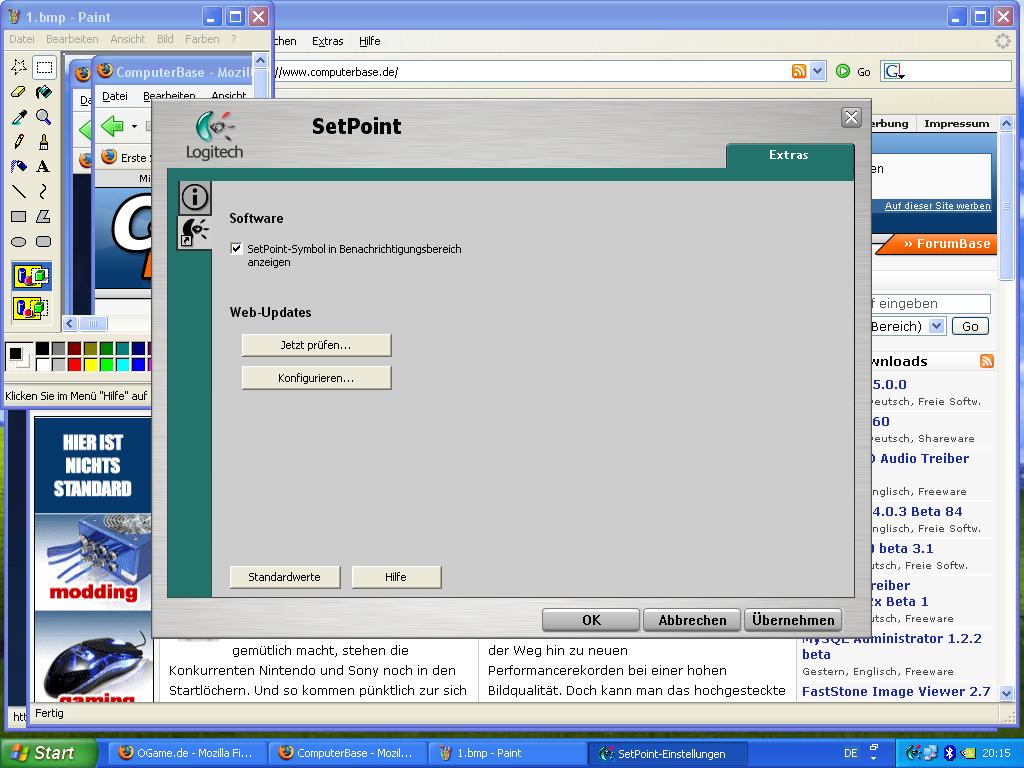1024x768 pixels.
Task: Click the Go button next to Bereich
Action: [970, 327]
